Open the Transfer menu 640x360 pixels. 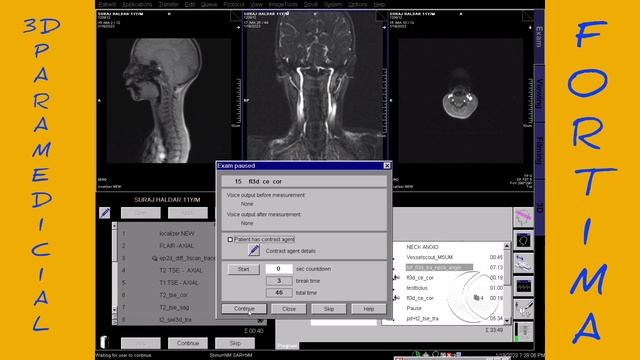point(169,4)
